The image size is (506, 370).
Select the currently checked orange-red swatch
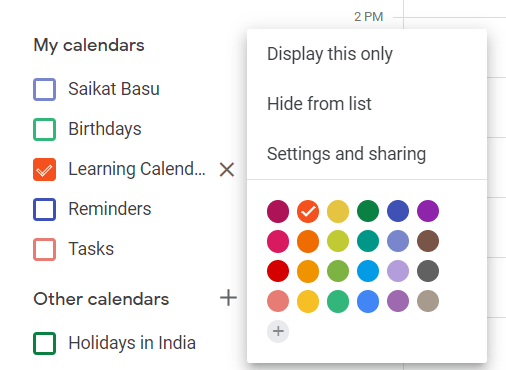pos(308,211)
